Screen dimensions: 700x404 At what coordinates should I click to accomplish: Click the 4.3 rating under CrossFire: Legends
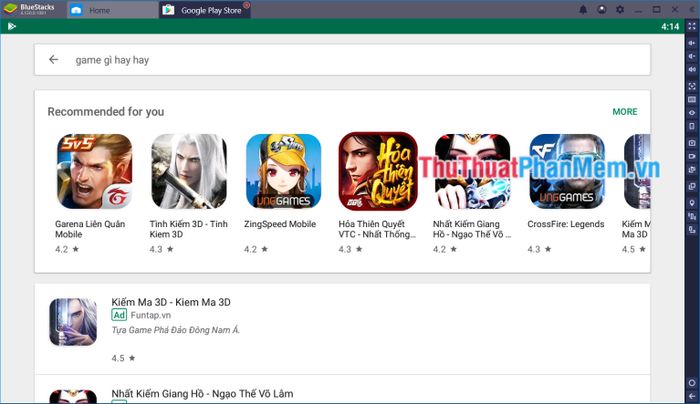click(539, 249)
